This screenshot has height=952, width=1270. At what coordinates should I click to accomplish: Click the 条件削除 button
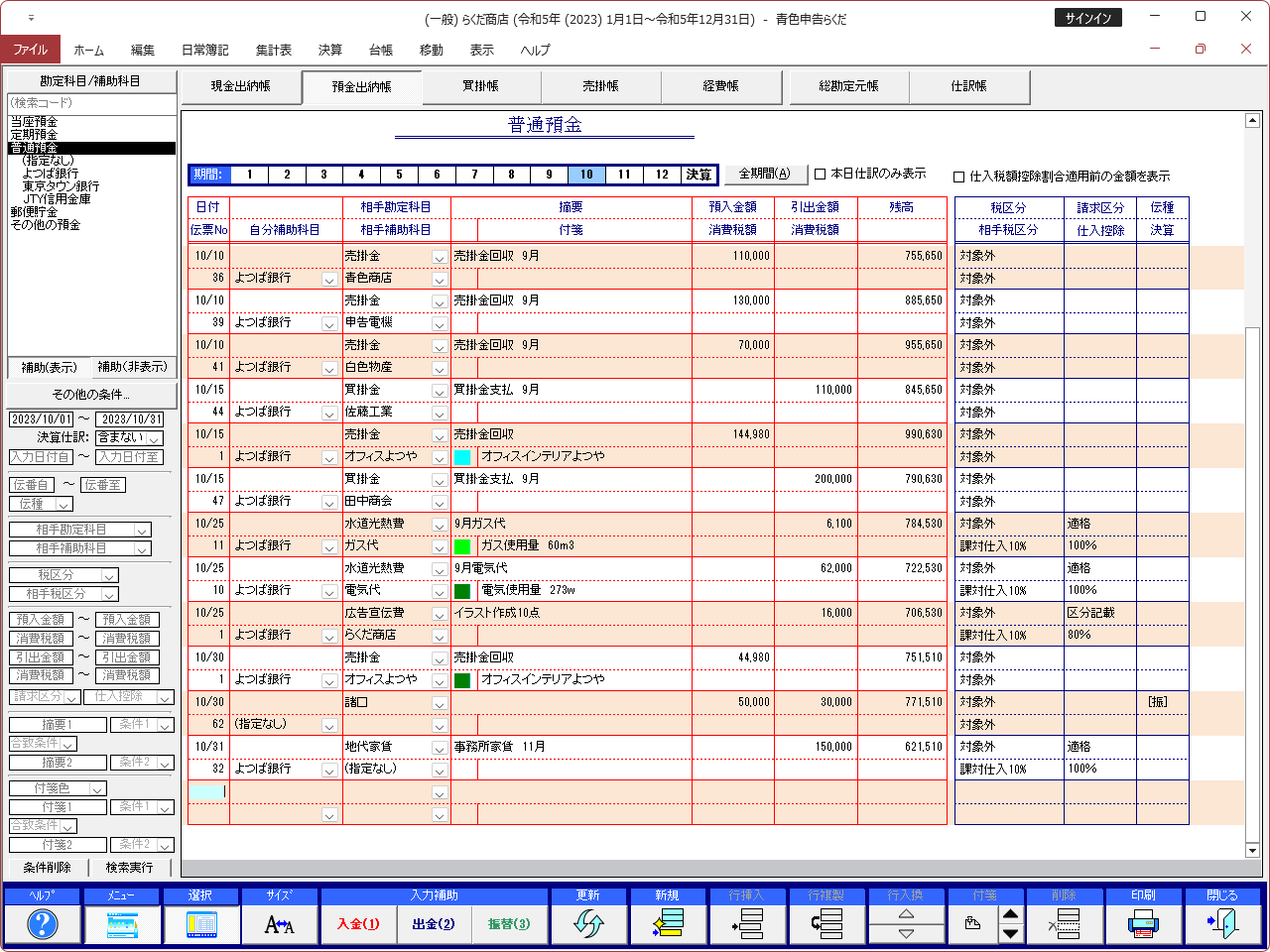[48, 868]
